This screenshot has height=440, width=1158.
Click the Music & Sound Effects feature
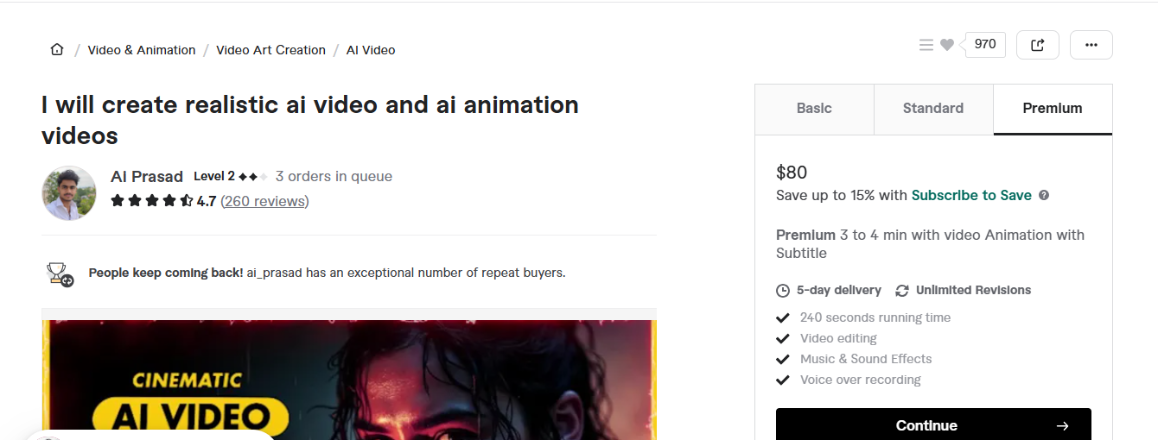[866, 359]
